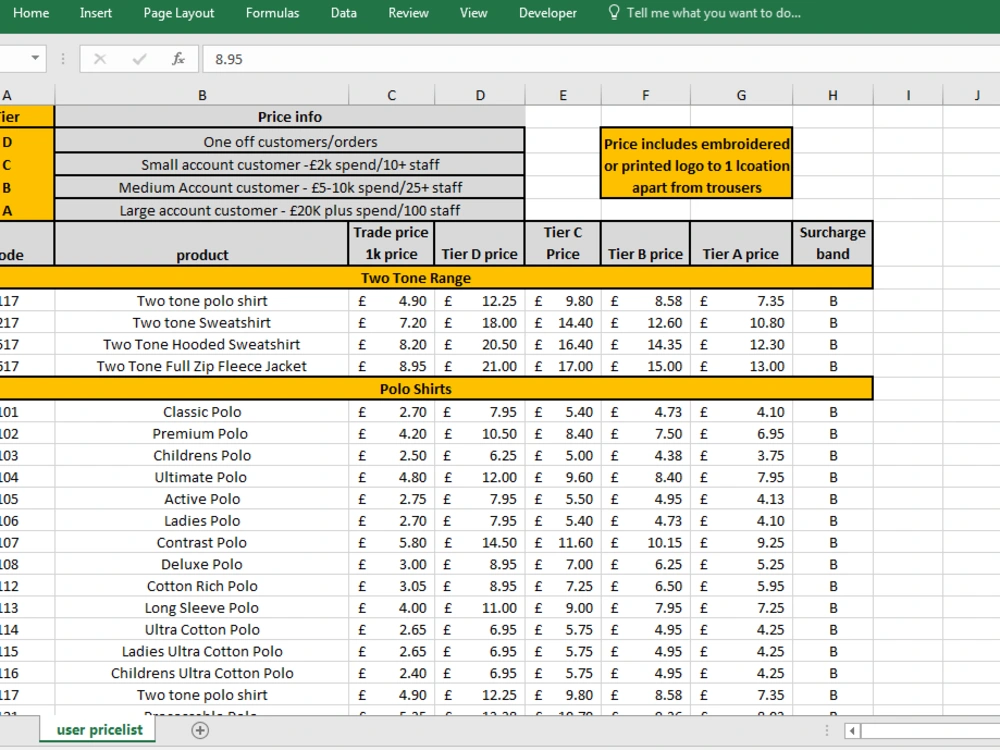Add a new worksheet with the plus icon
The width and height of the screenshot is (1000, 750).
(x=199, y=731)
